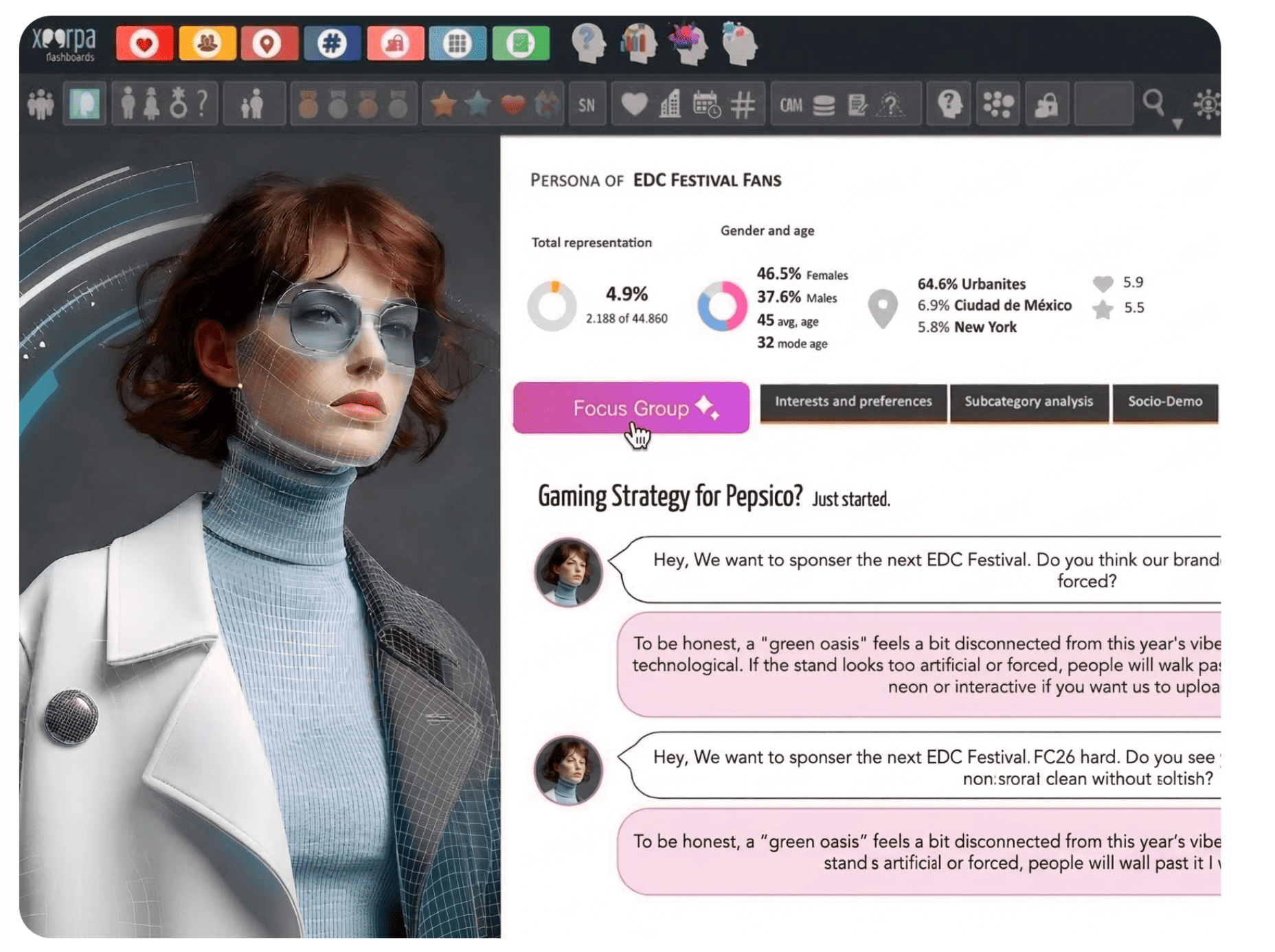Viewport: 1275px width, 952px height.
Task: Click the '46.5% Females' statistic
Action: (802, 274)
